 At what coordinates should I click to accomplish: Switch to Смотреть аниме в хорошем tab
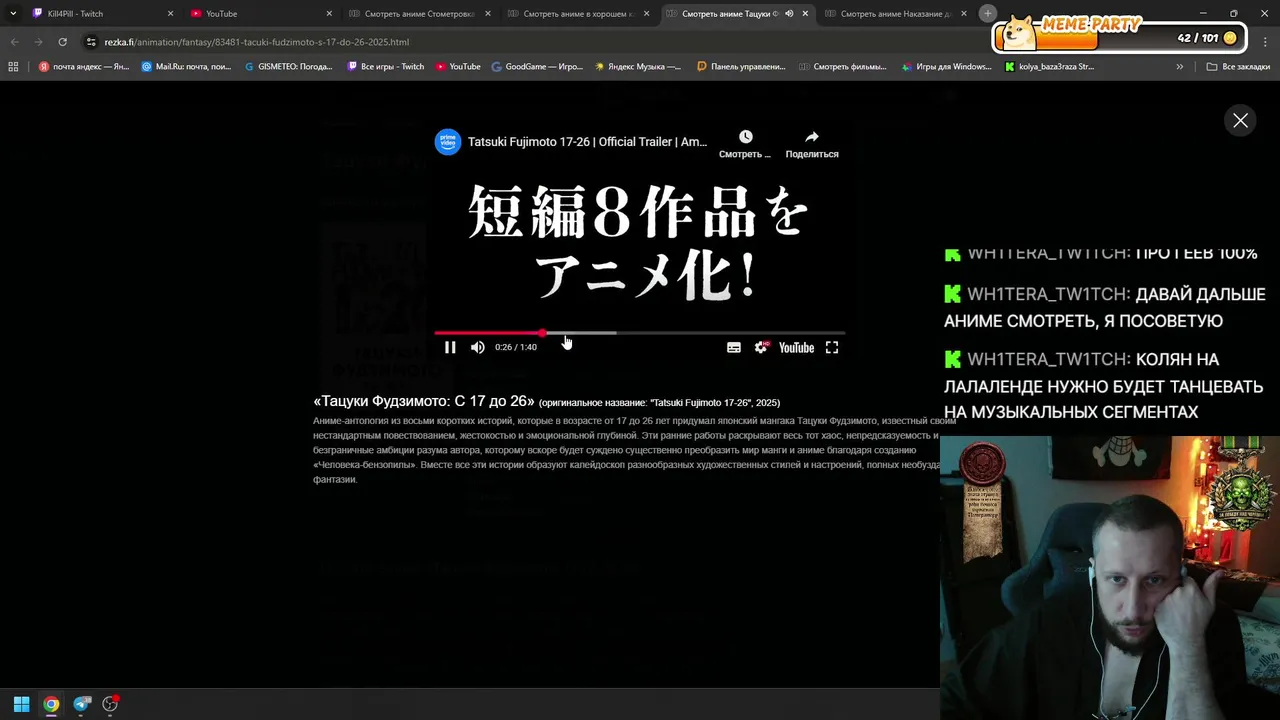coord(577,14)
